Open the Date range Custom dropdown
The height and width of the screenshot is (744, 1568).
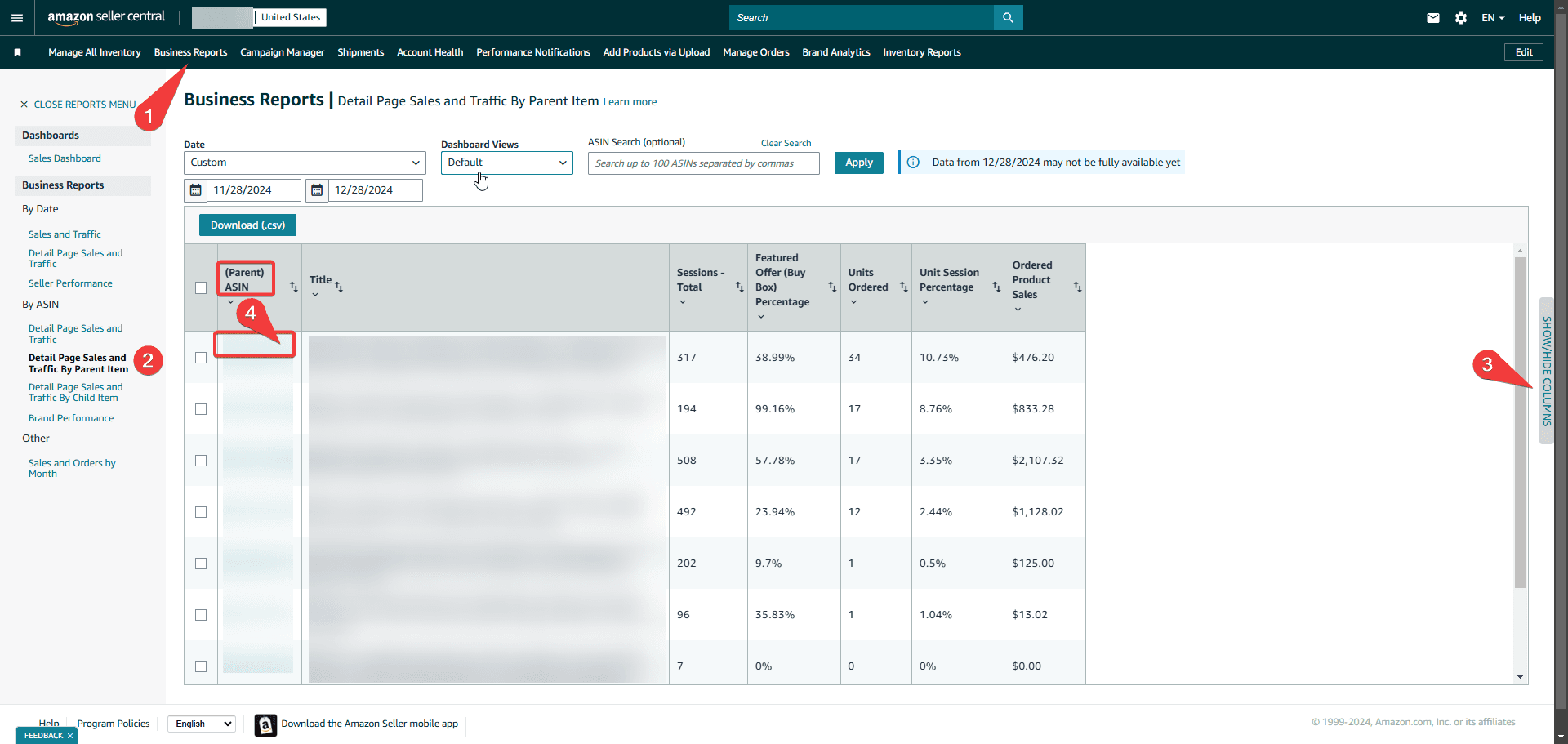pyautogui.click(x=305, y=163)
